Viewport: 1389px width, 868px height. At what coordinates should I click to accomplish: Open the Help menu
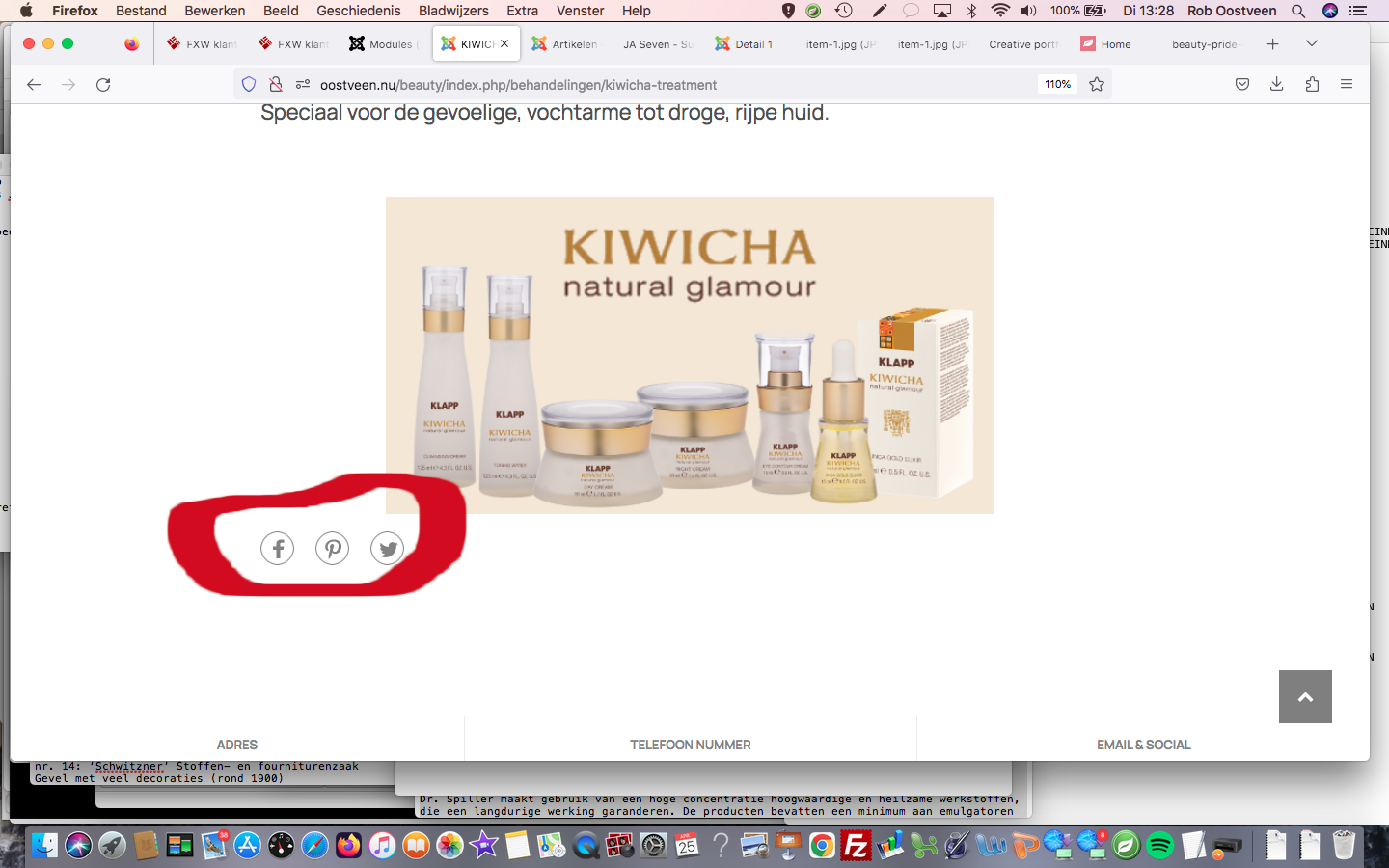coord(637,11)
